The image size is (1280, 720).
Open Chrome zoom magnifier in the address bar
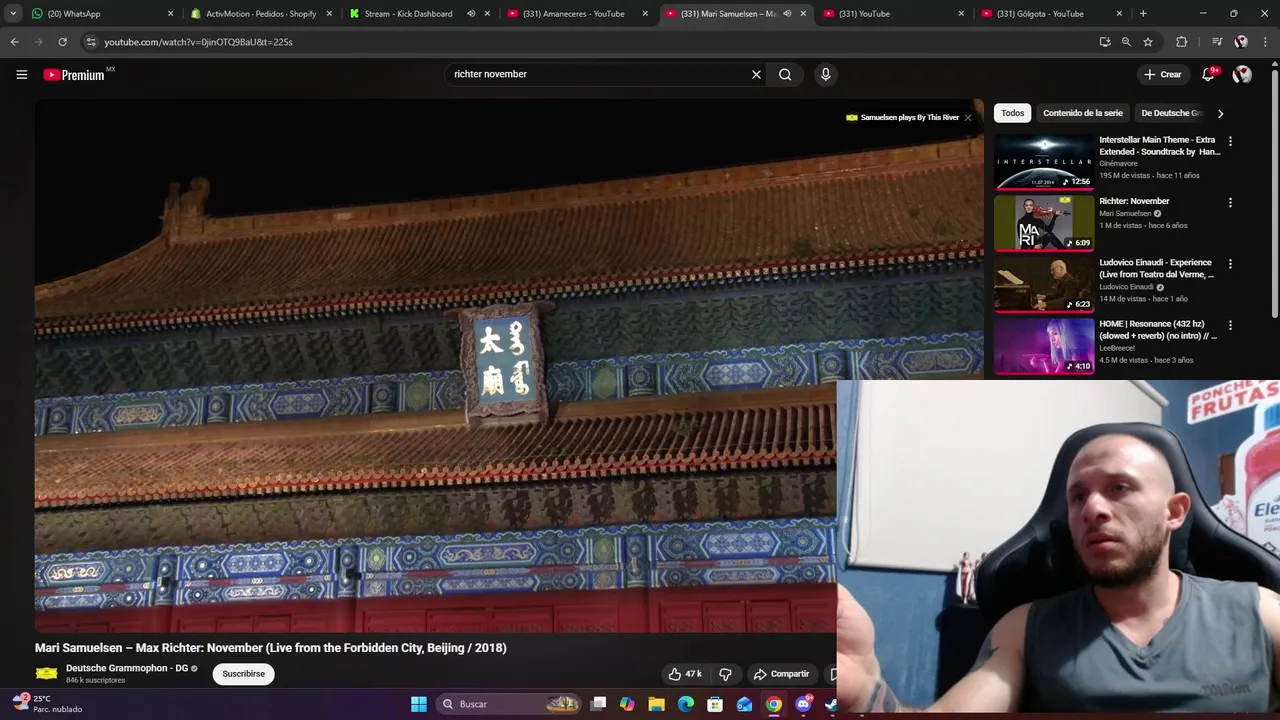1126,42
